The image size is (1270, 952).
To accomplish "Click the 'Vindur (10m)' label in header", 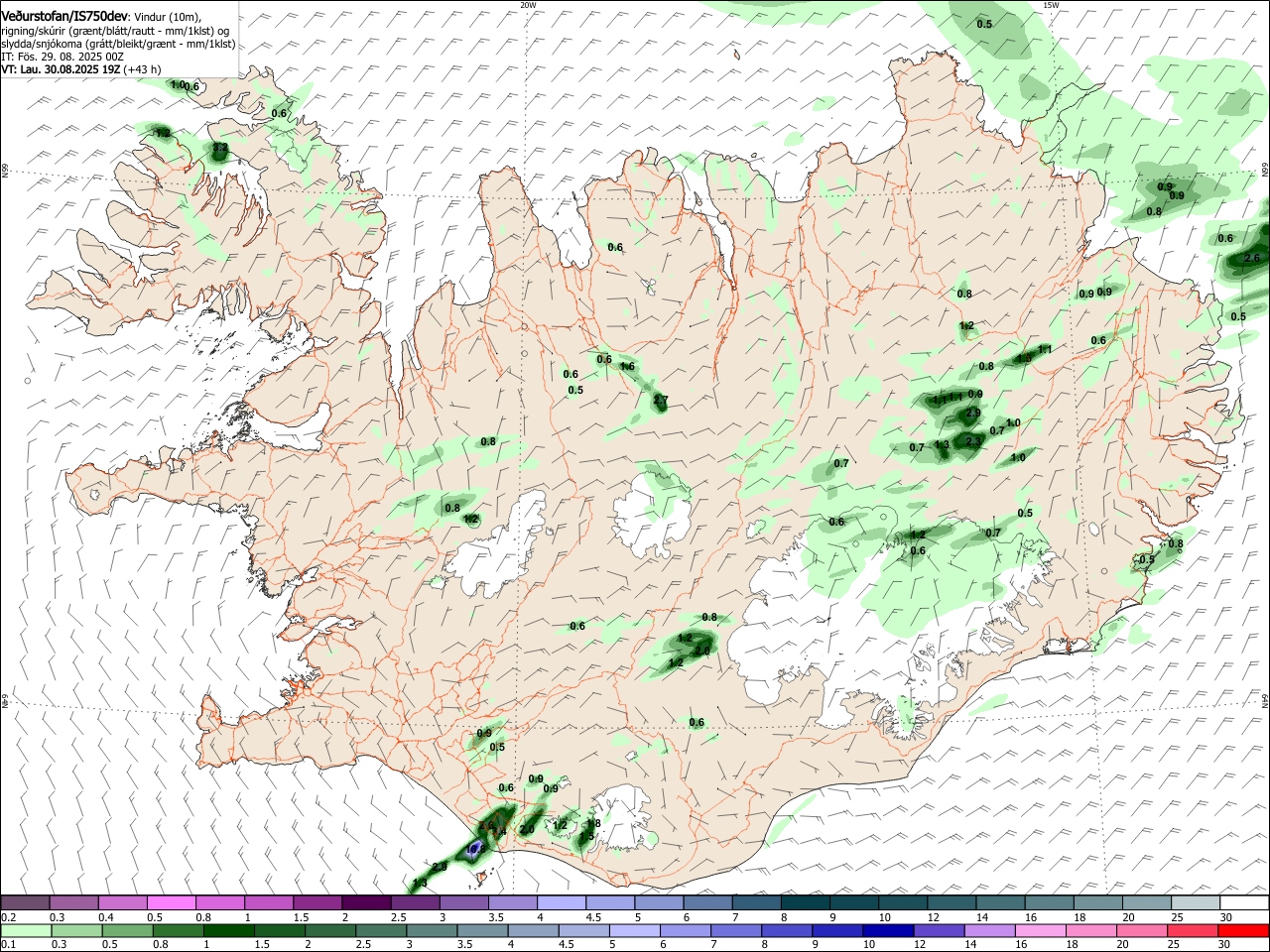I will tap(166, 18).
